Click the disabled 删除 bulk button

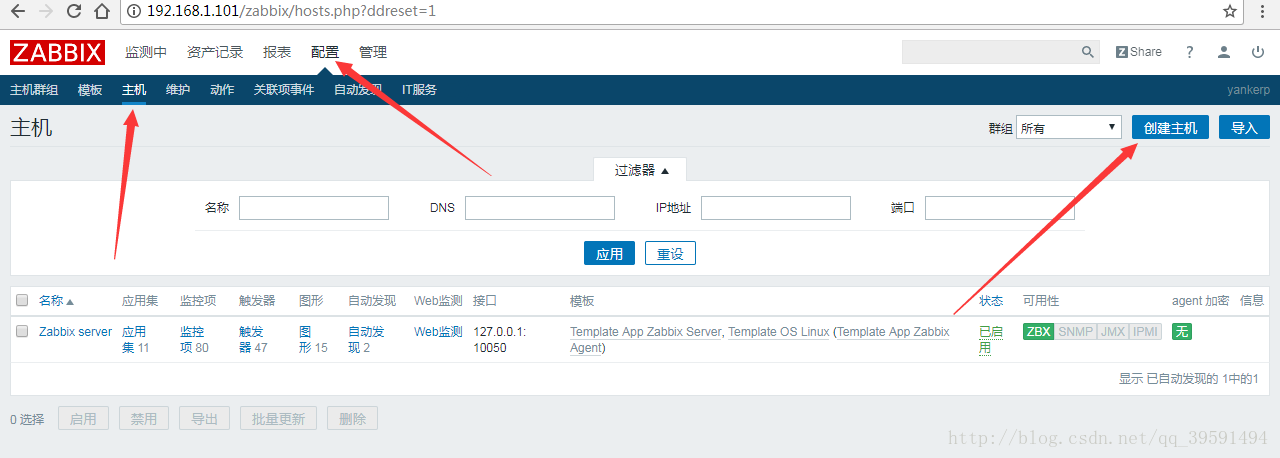pos(352,418)
